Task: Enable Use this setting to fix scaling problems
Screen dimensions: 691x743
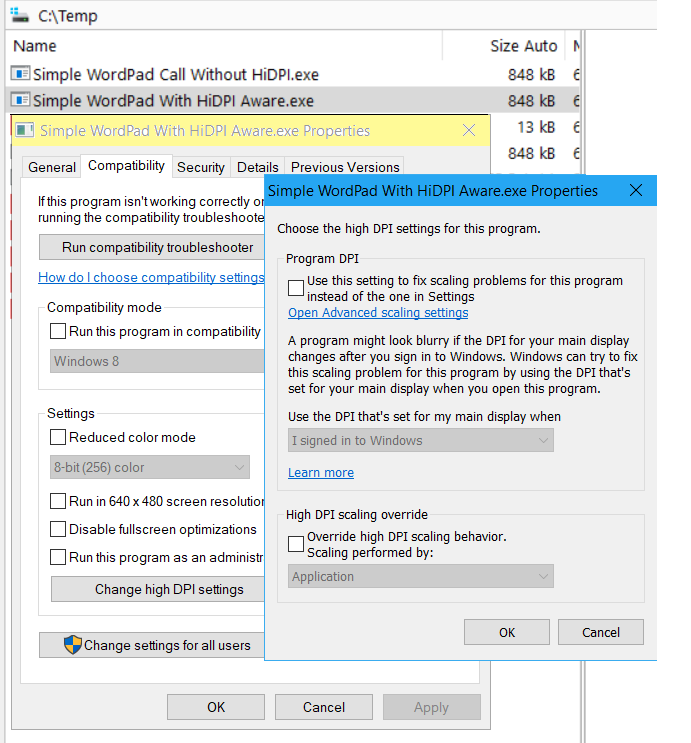Action: coord(296,288)
